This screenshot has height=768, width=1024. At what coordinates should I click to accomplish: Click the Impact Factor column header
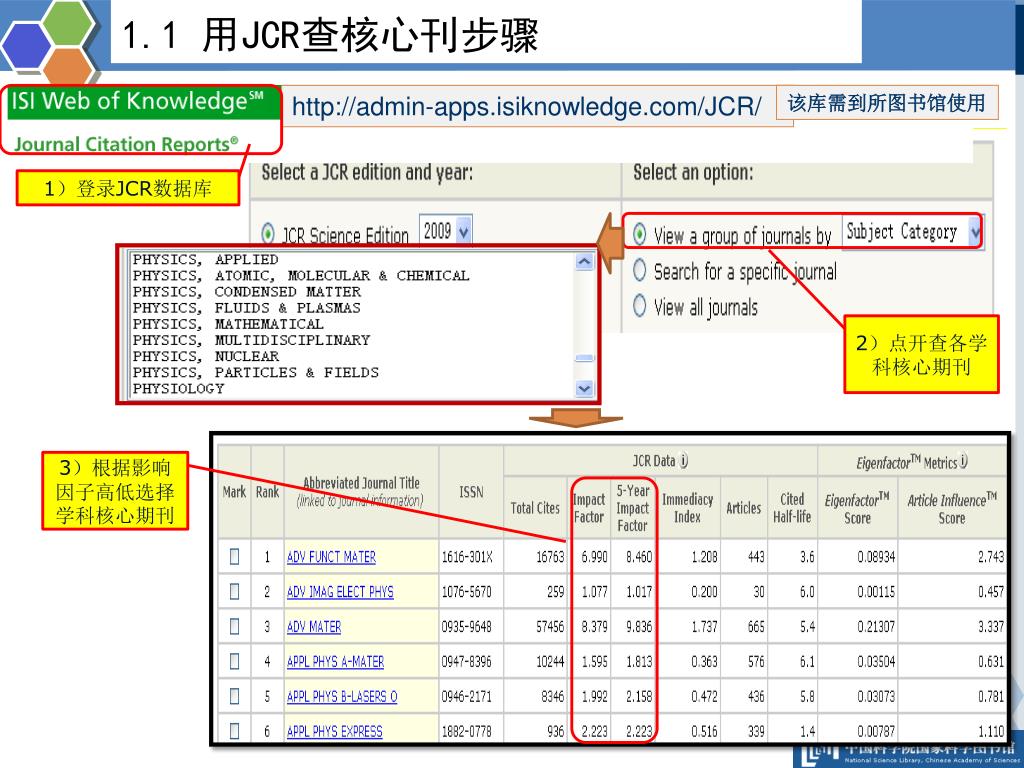click(588, 508)
